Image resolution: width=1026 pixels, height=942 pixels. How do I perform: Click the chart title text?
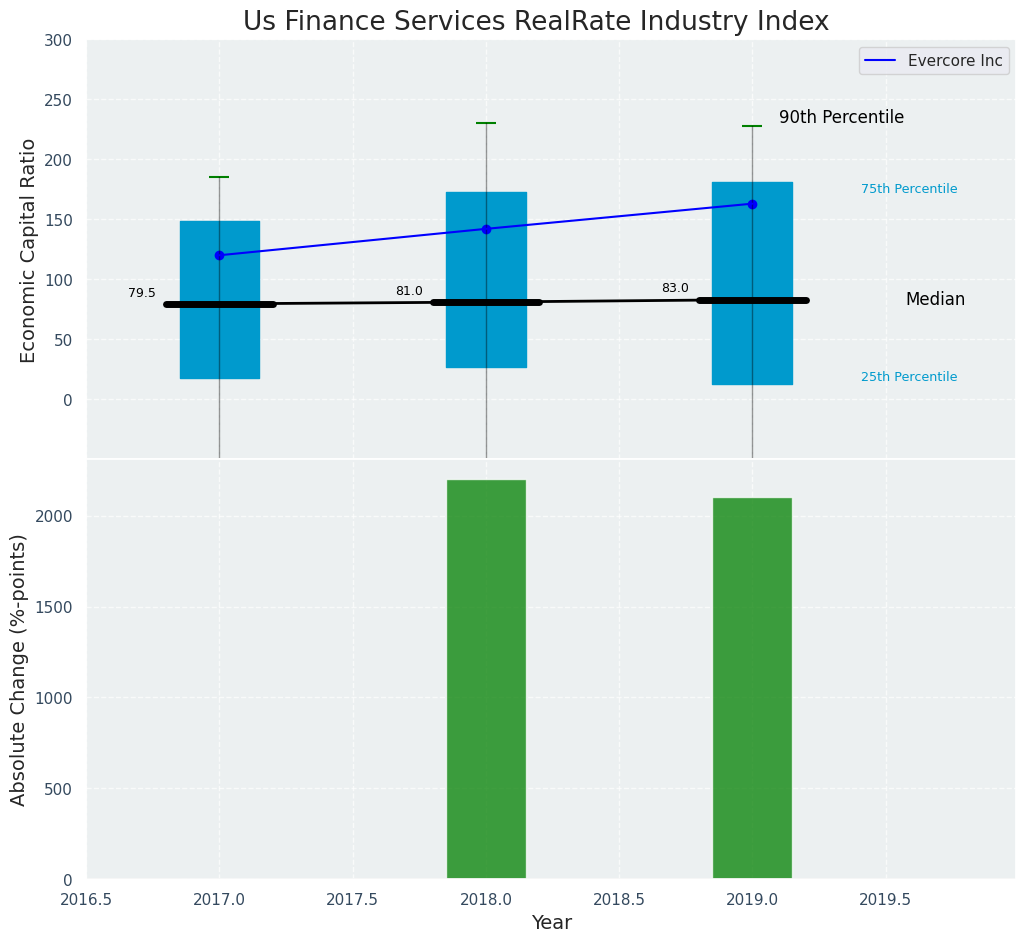pos(536,22)
